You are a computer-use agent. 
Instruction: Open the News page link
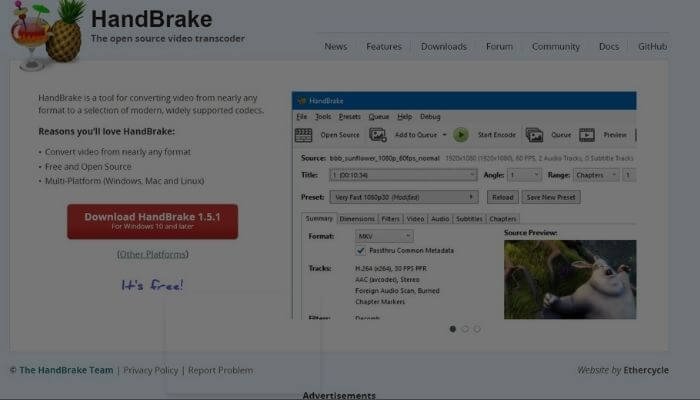point(336,46)
